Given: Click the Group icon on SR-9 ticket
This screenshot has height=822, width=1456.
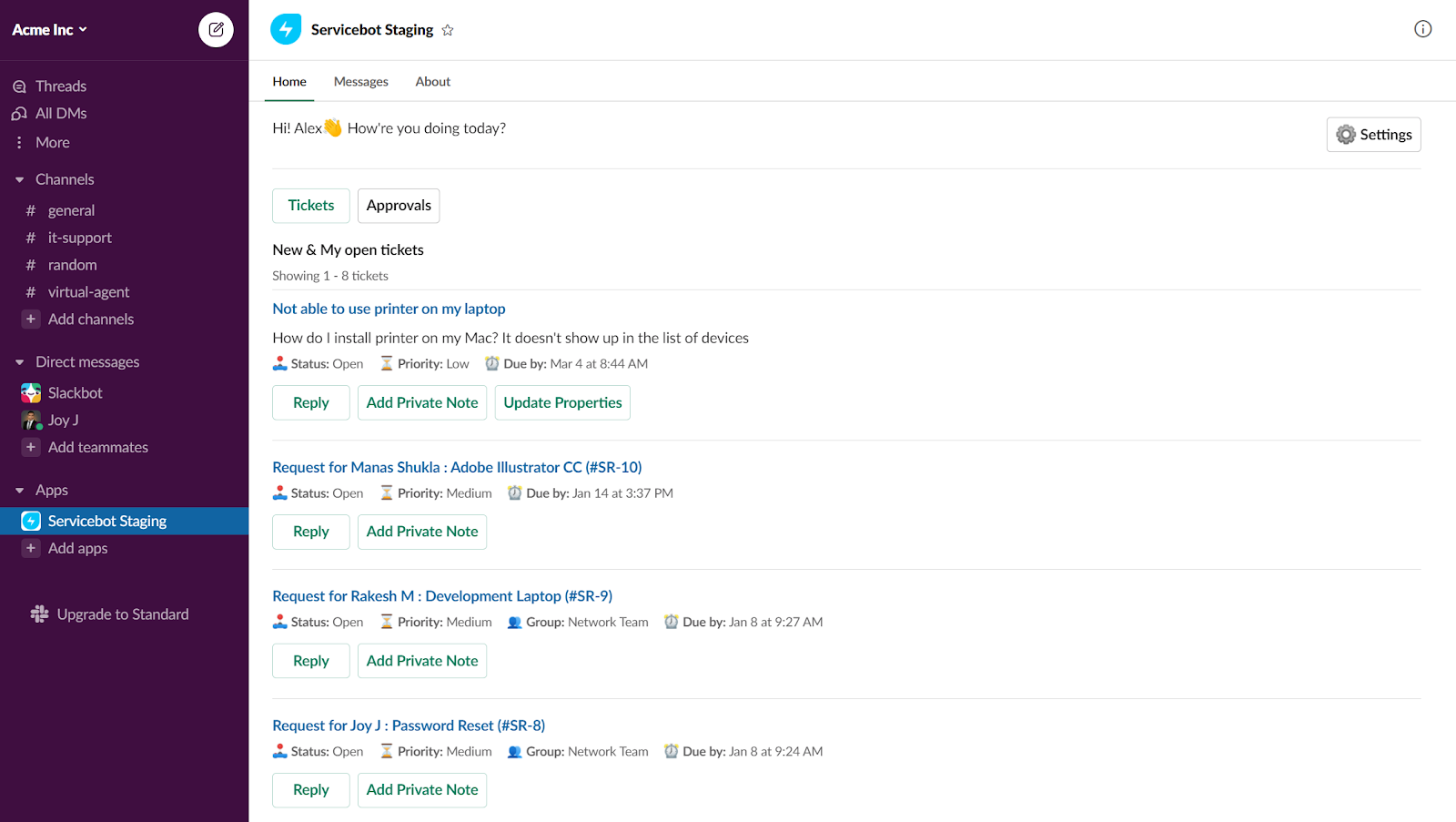Looking at the screenshot, I should click(514, 623).
